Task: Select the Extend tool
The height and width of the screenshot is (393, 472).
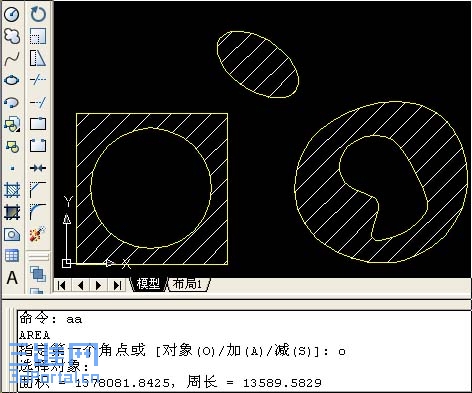Action: (38, 102)
